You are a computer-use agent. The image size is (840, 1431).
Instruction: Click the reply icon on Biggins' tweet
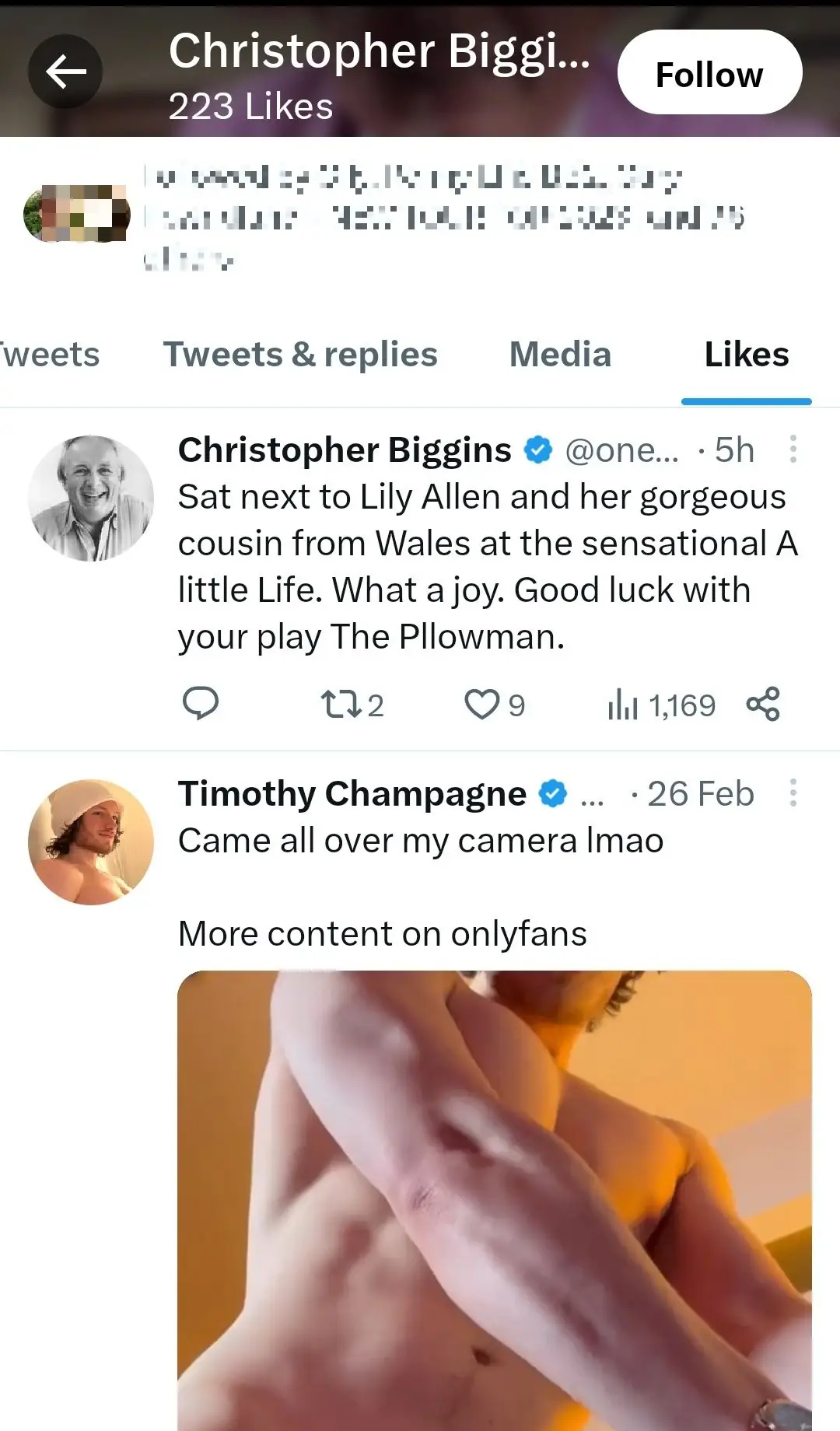click(201, 705)
